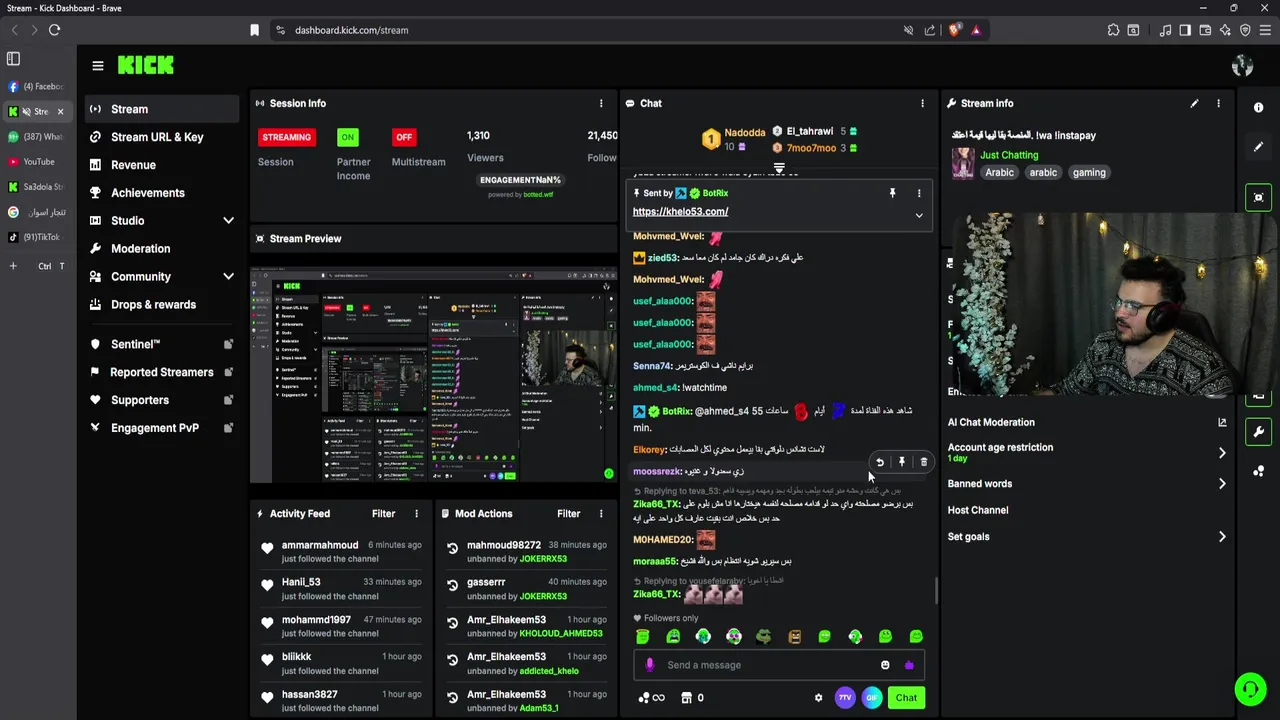The width and height of the screenshot is (1280, 720).
Task: Click the first green emote in quick emote row
Action: point(643,636)
